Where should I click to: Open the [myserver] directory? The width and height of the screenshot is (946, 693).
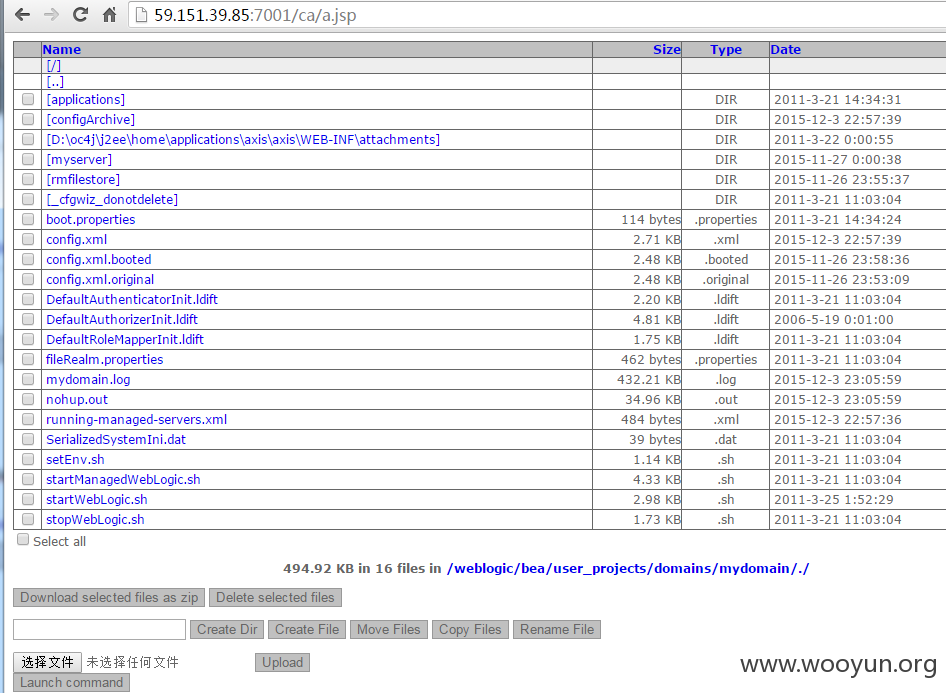79,159
